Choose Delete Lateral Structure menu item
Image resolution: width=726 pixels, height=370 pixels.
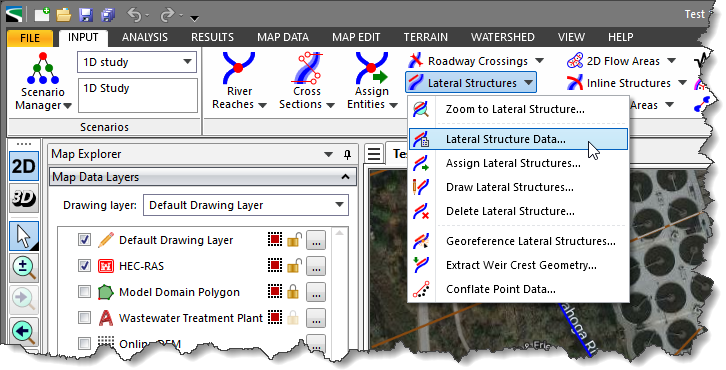(518, 211)
